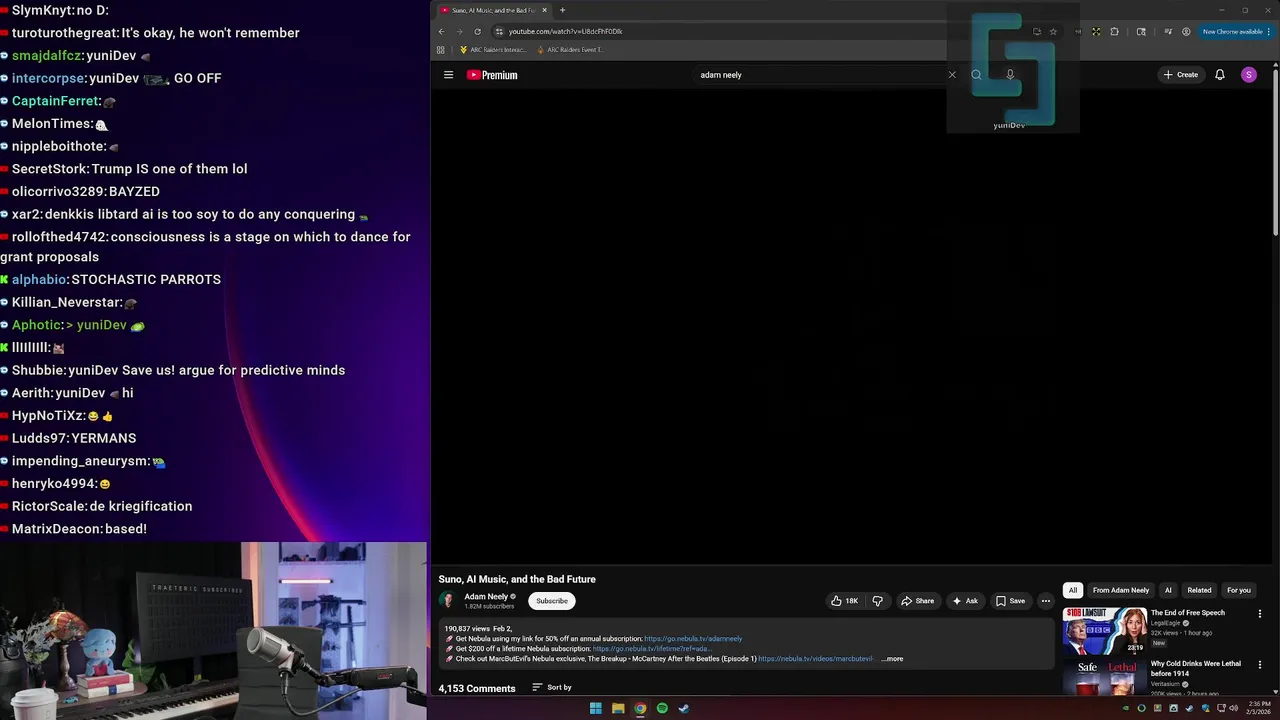Open the comments Sort by dropdown
This screenshot has width=1280, height=720.
click(x=552, y=688)
